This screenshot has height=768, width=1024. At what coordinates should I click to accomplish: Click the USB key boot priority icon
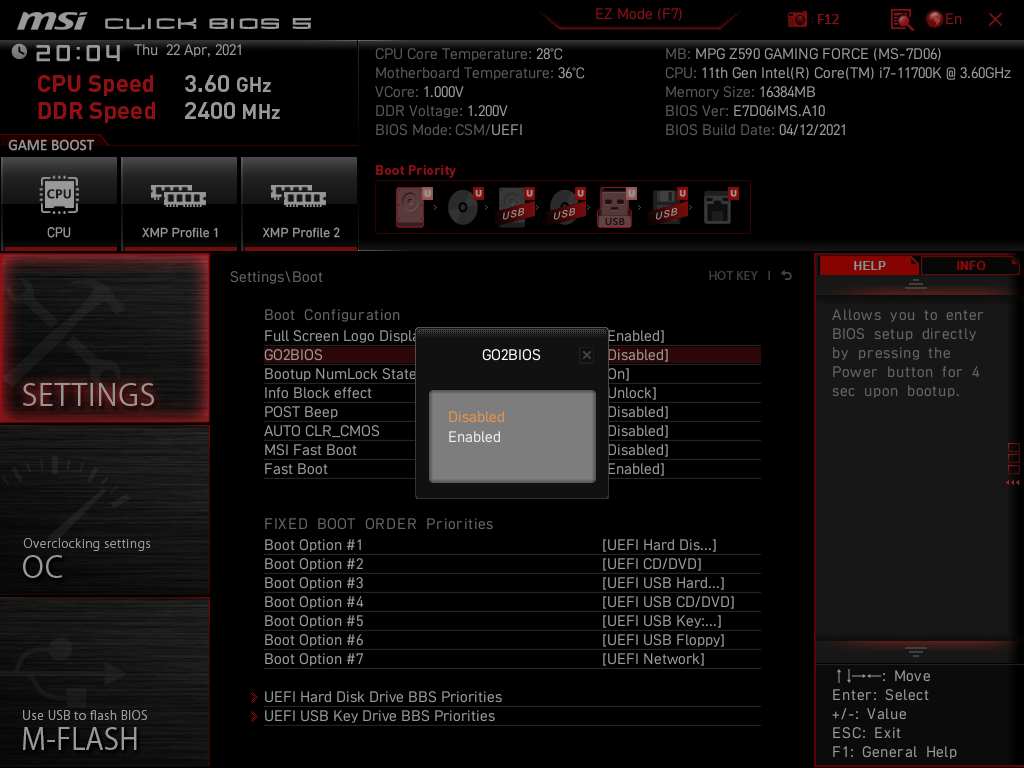[616, 208]
